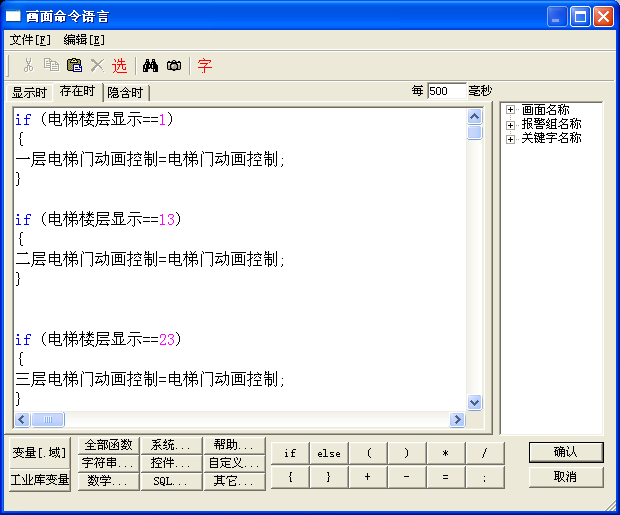Insert a left brace { button

tap(290, 477)
